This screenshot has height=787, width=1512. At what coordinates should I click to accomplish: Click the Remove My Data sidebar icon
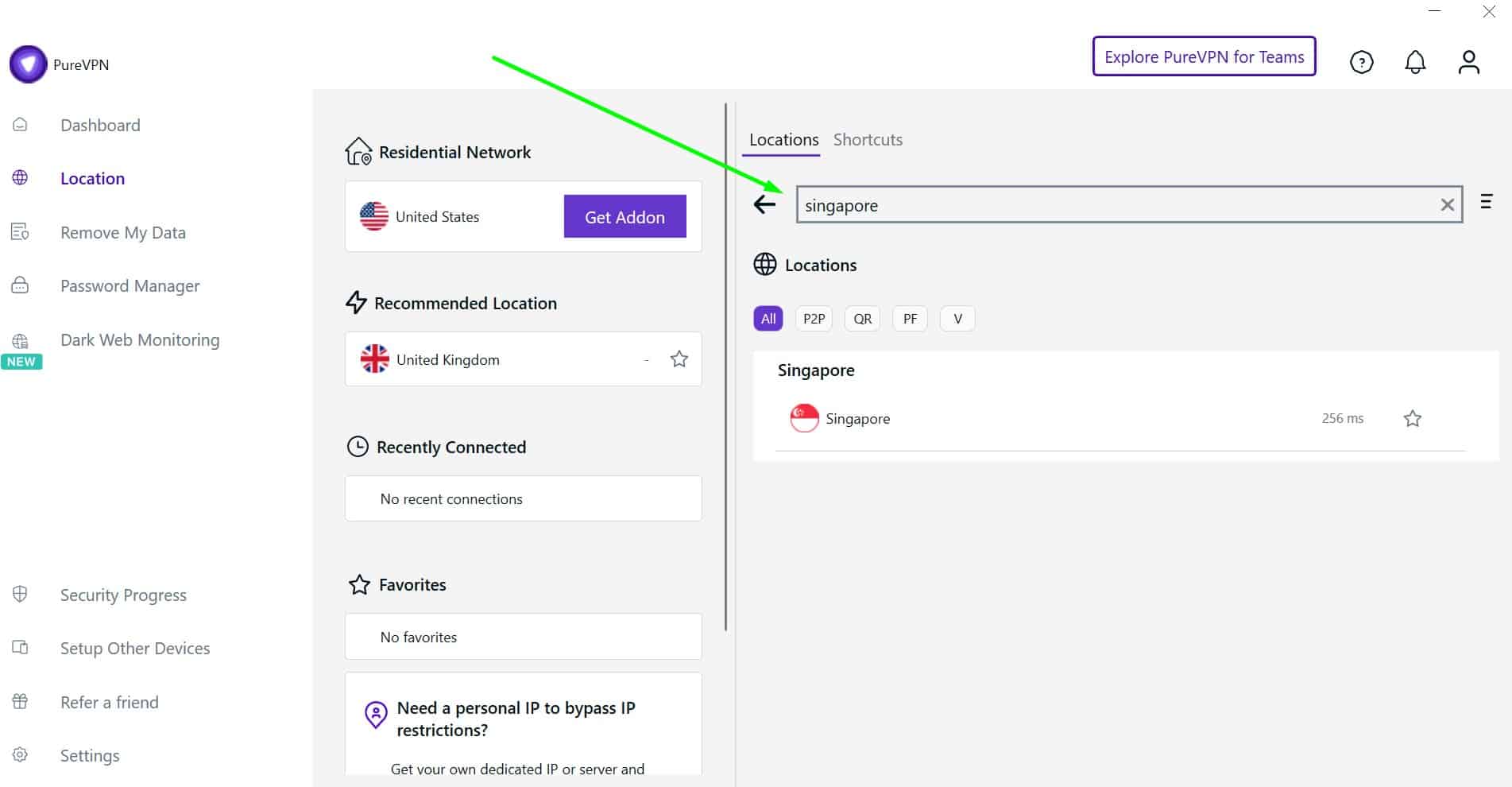tap(20, 232)
